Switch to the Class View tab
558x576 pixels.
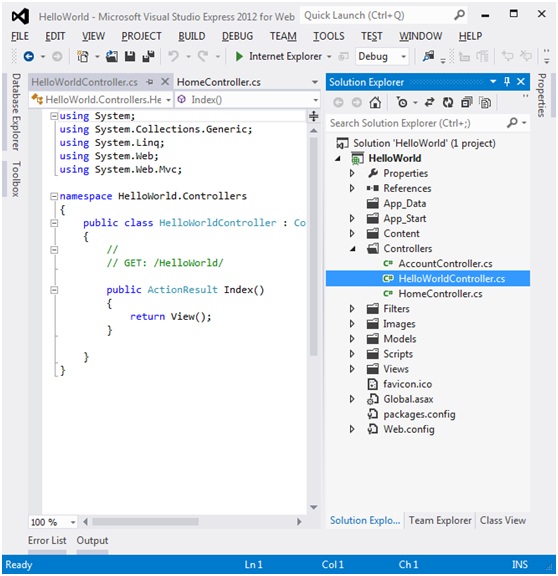503,520
